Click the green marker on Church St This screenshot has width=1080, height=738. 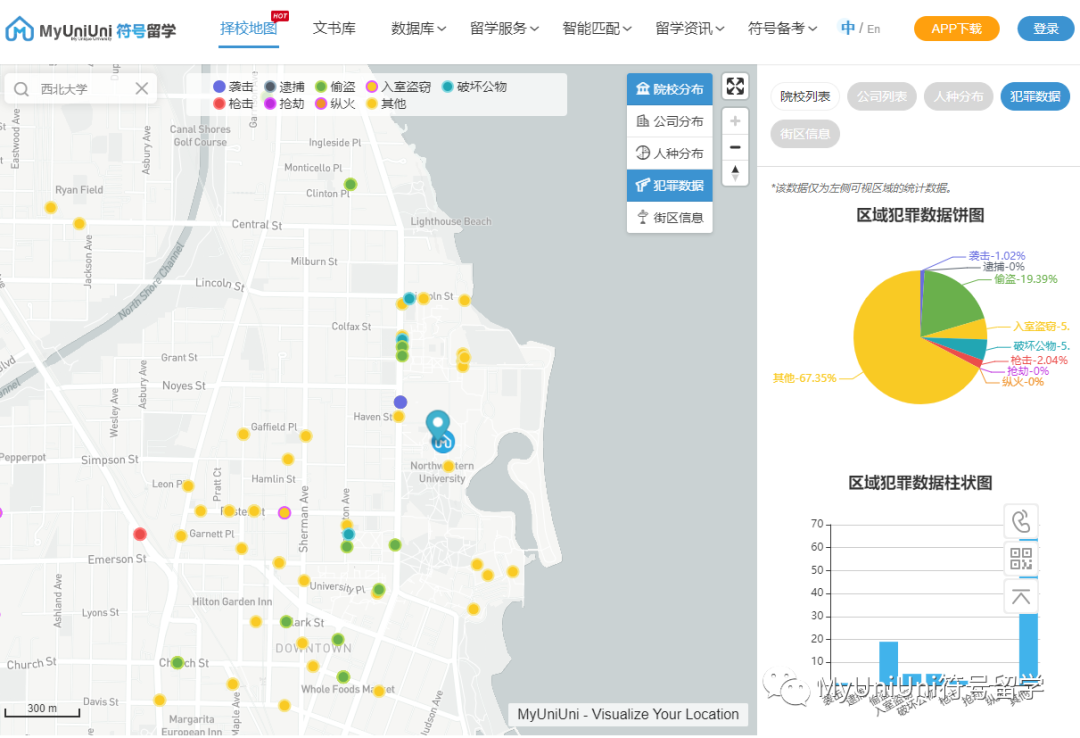point(178,662)
